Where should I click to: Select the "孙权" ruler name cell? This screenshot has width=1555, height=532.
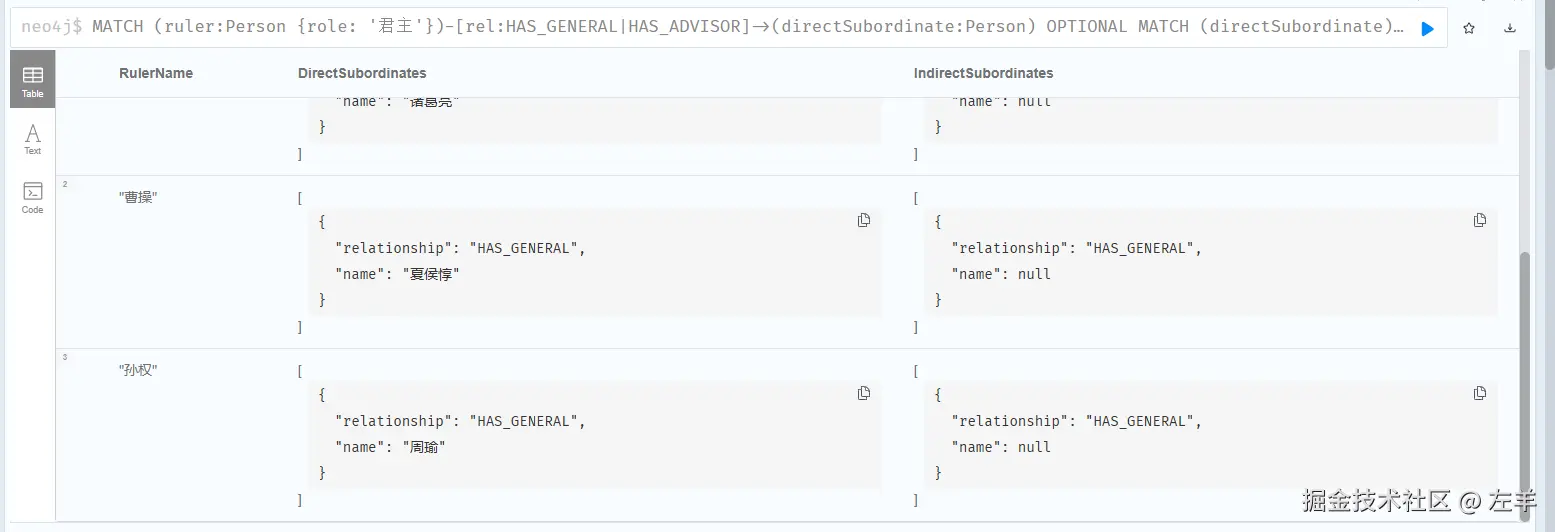coord(138,370)
